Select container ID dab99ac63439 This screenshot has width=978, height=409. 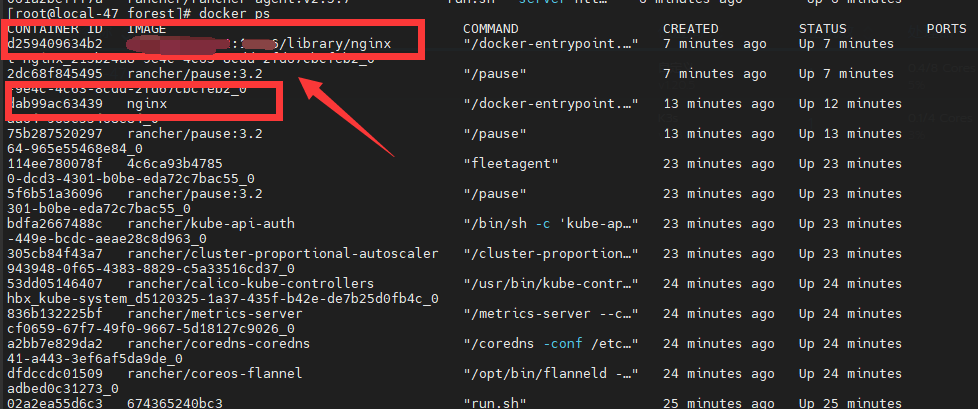point(55,103)
